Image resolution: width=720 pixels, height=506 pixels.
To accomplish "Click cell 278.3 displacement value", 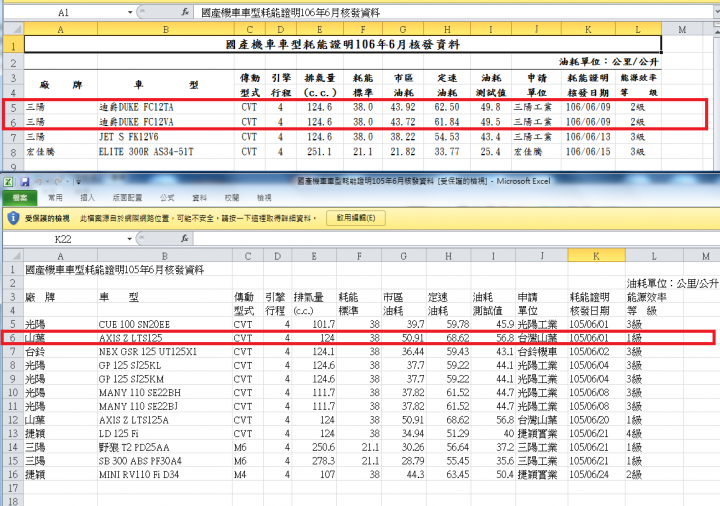I will (314, 461).
